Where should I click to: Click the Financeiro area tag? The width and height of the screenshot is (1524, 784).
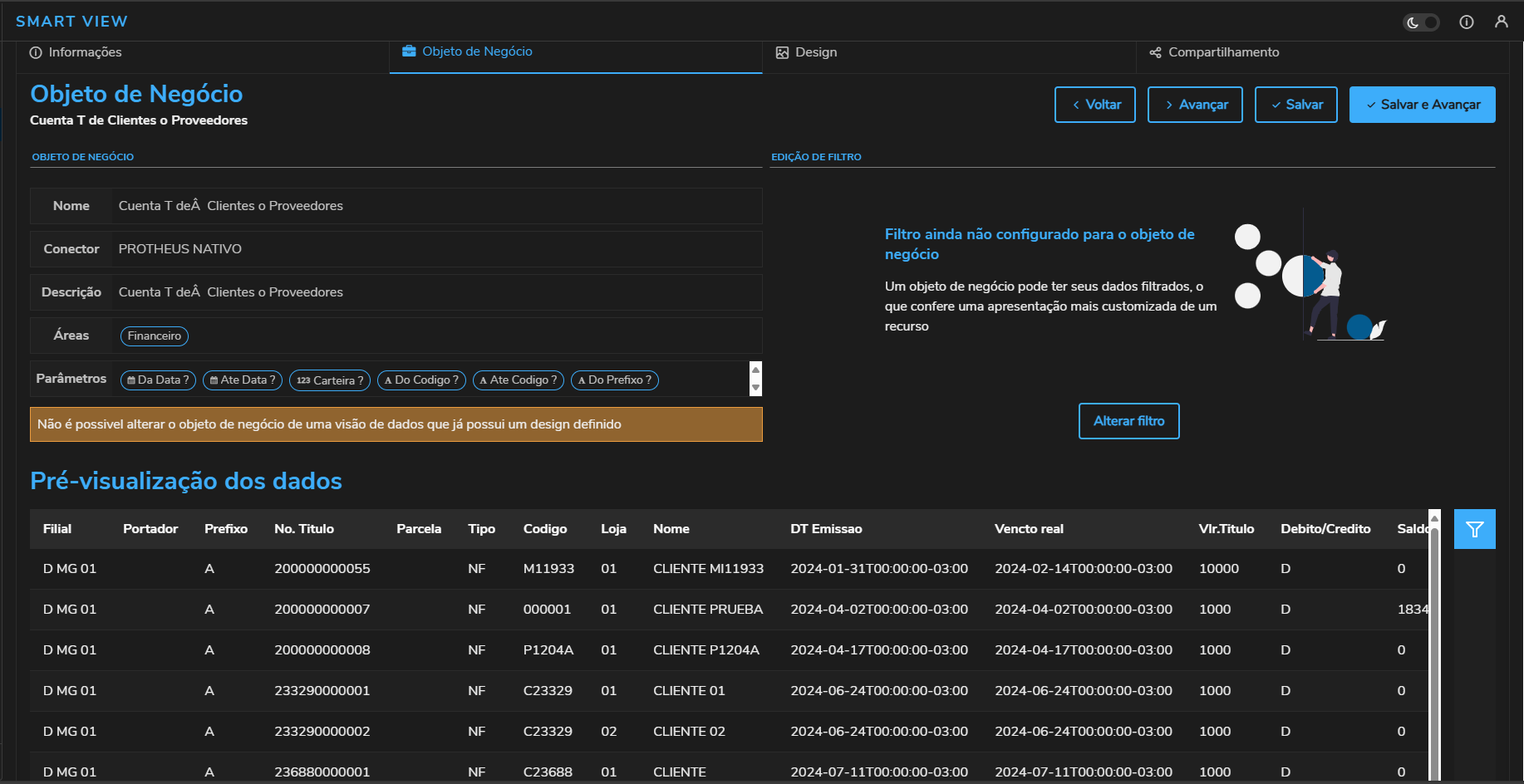pyautogui.click(x=155, y=336)
